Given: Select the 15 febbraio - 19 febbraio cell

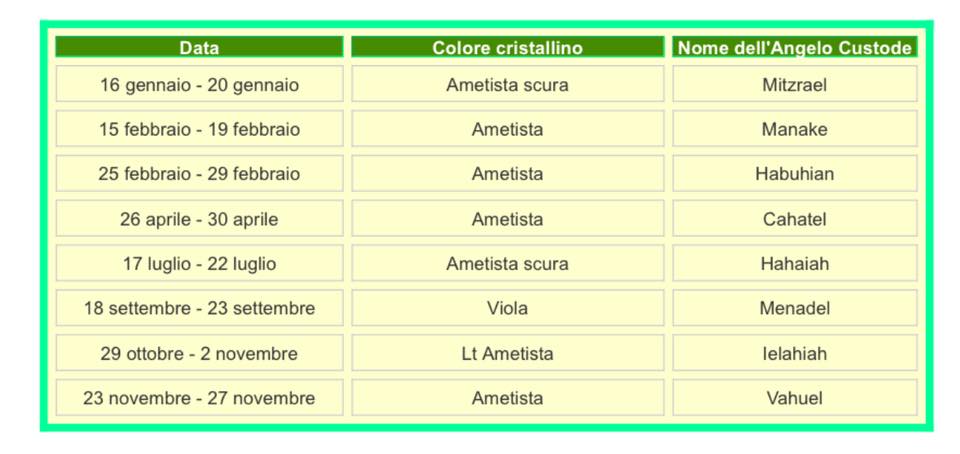Looking at the screenshot, I should coord(199,129).
